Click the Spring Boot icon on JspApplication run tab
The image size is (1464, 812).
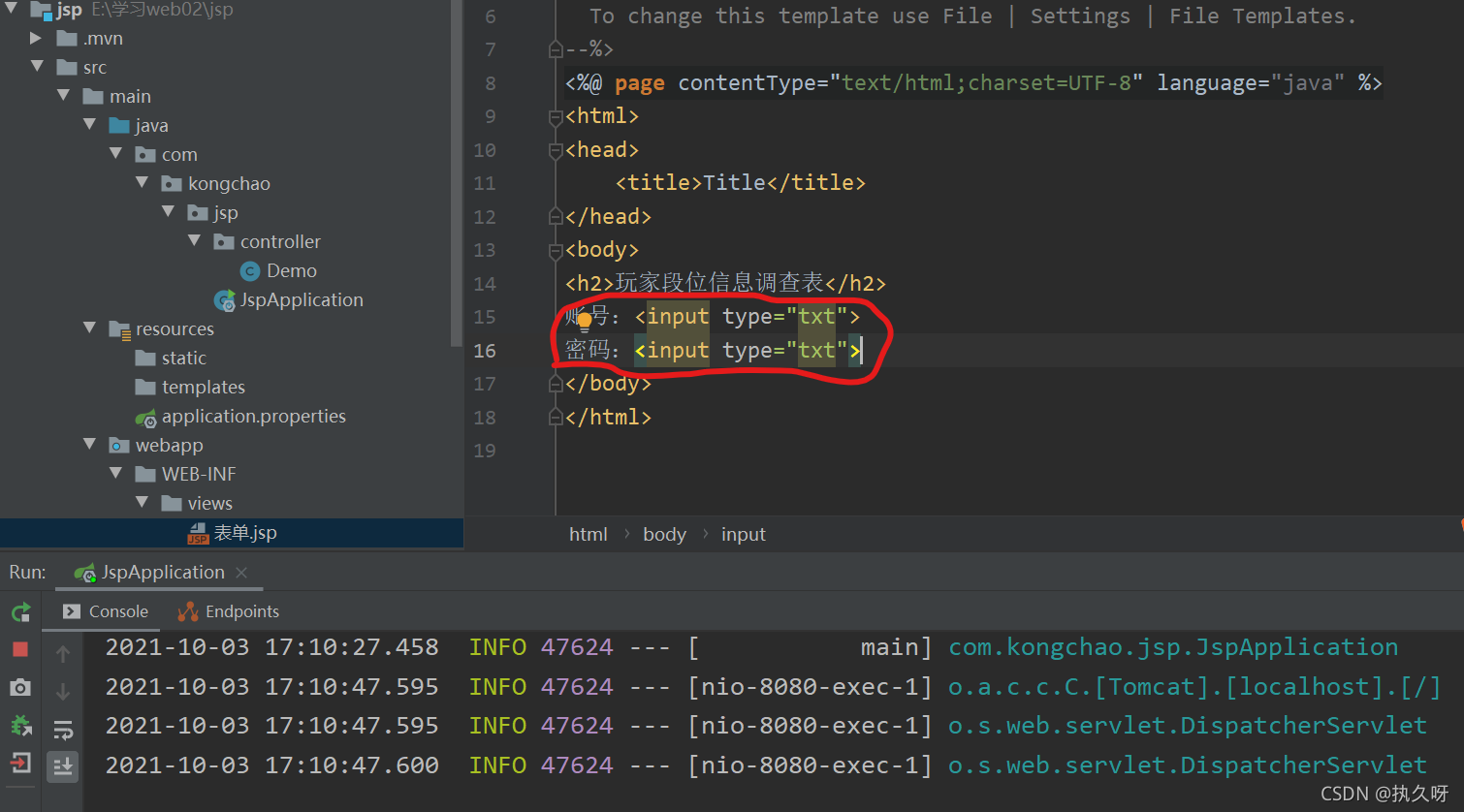(x=85, y=573)
